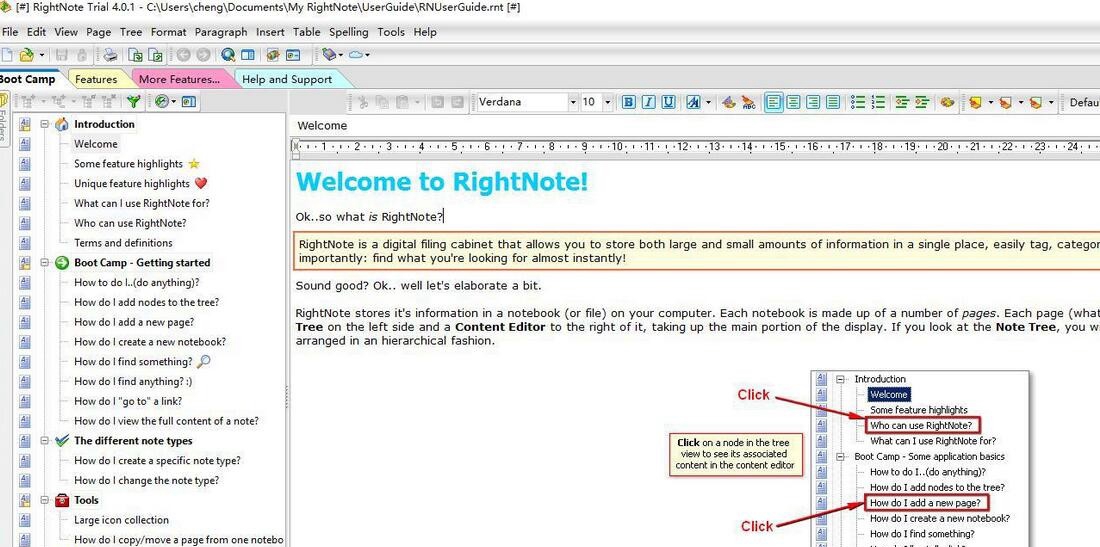Click the green circular navigation icon above tree
1100x547 pixels.
pos(161,102)
